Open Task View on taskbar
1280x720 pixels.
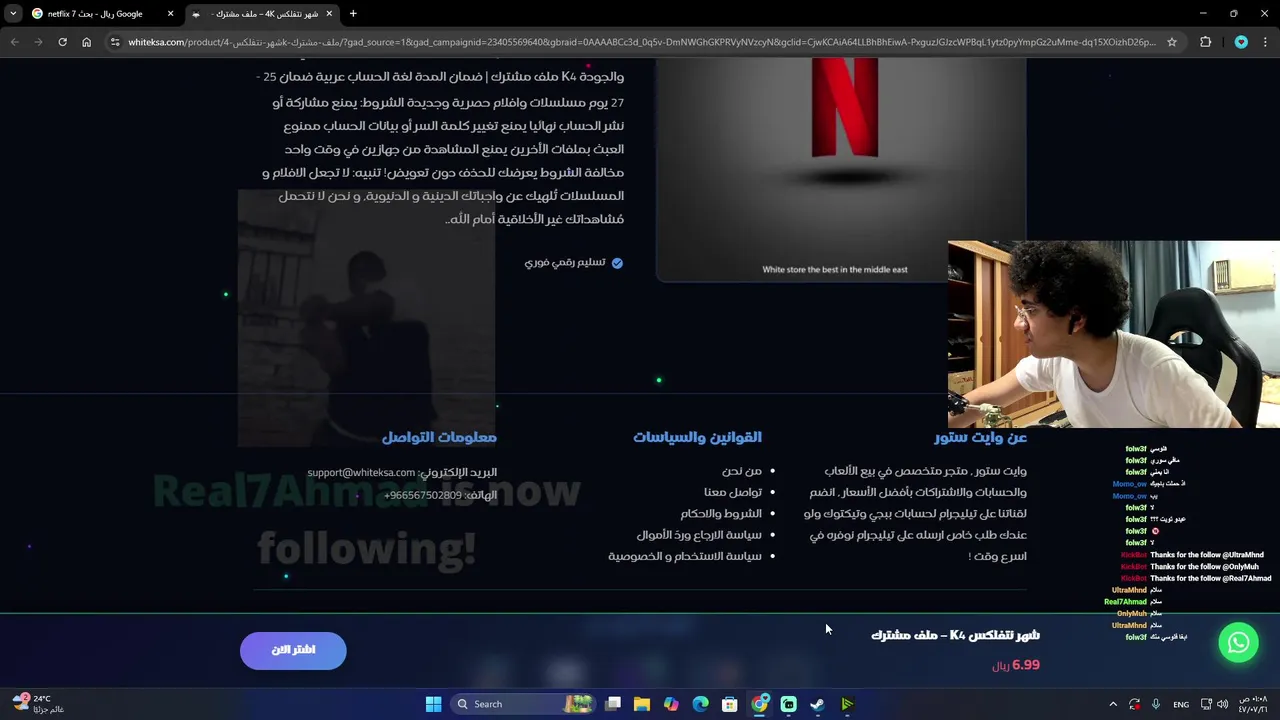click(x=613, y=704)
